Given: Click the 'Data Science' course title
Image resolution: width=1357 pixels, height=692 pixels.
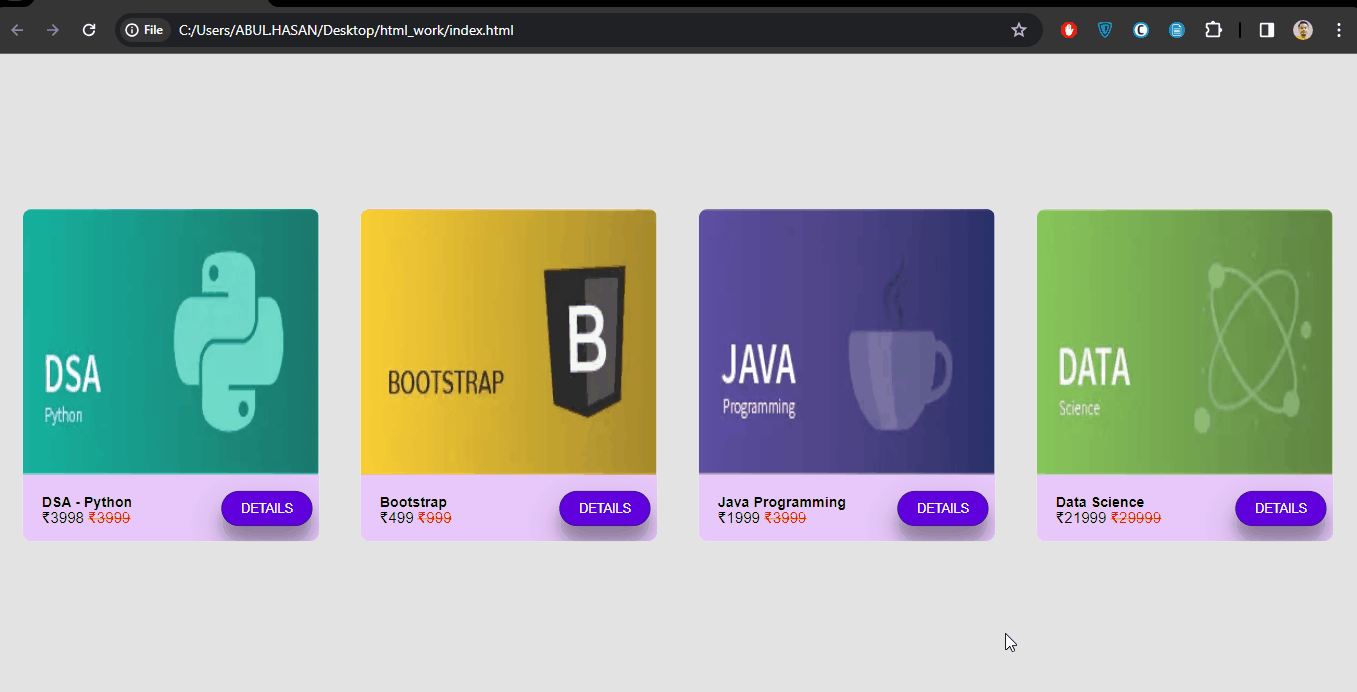Looking at the screenshot, I should [1100, 502].
